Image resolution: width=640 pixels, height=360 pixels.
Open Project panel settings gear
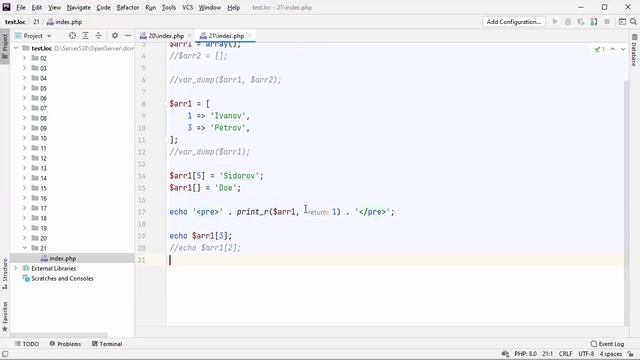[115, 36]
